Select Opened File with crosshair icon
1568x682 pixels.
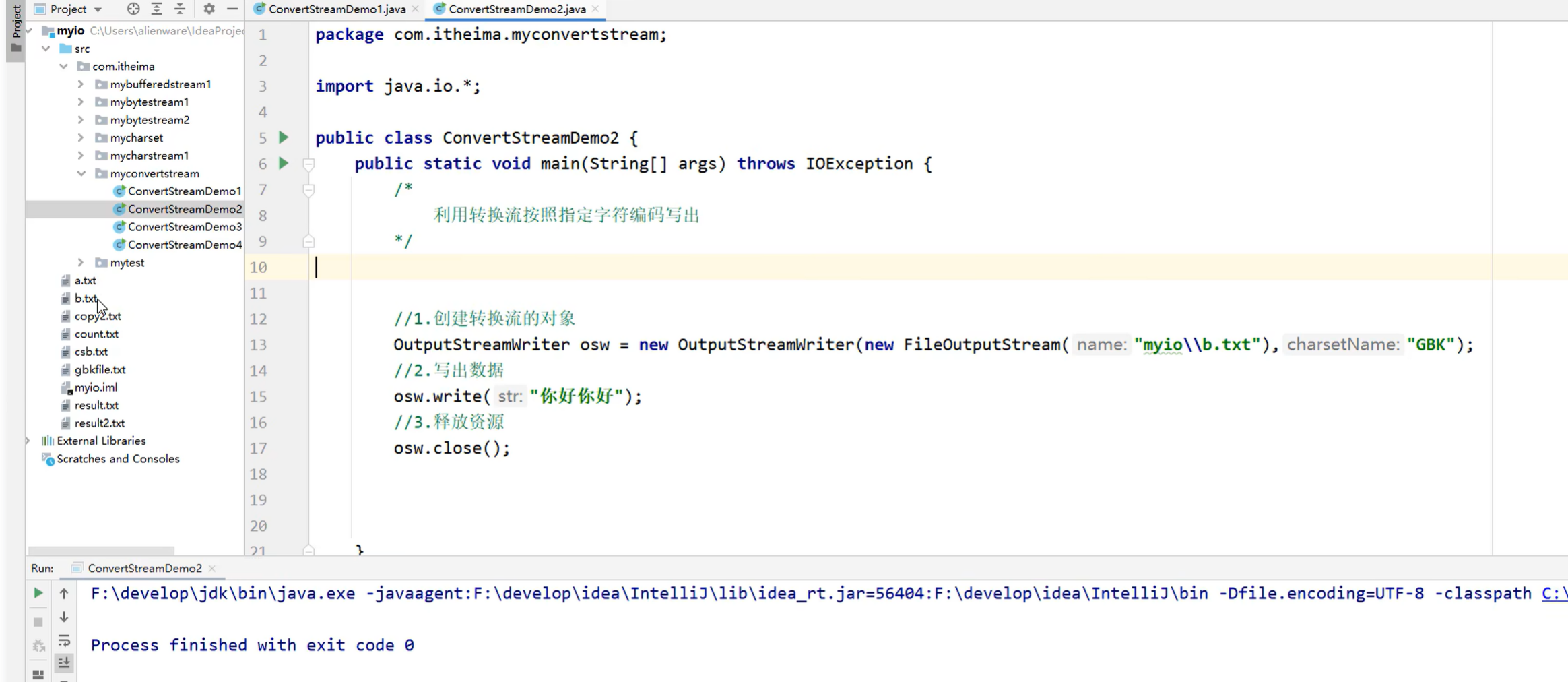133,9
